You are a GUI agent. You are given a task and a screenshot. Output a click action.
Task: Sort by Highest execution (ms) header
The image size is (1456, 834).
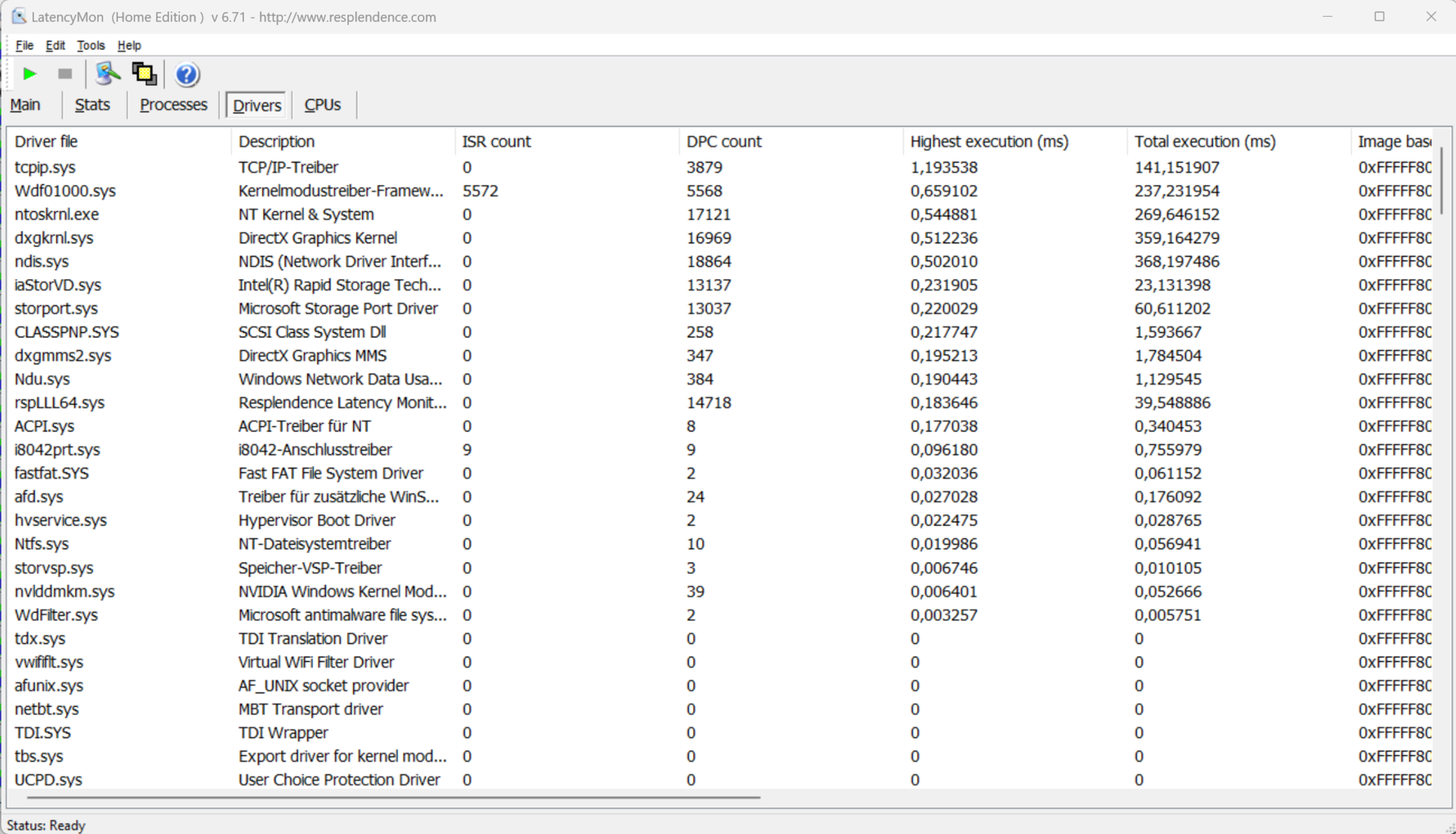(988, 141)
